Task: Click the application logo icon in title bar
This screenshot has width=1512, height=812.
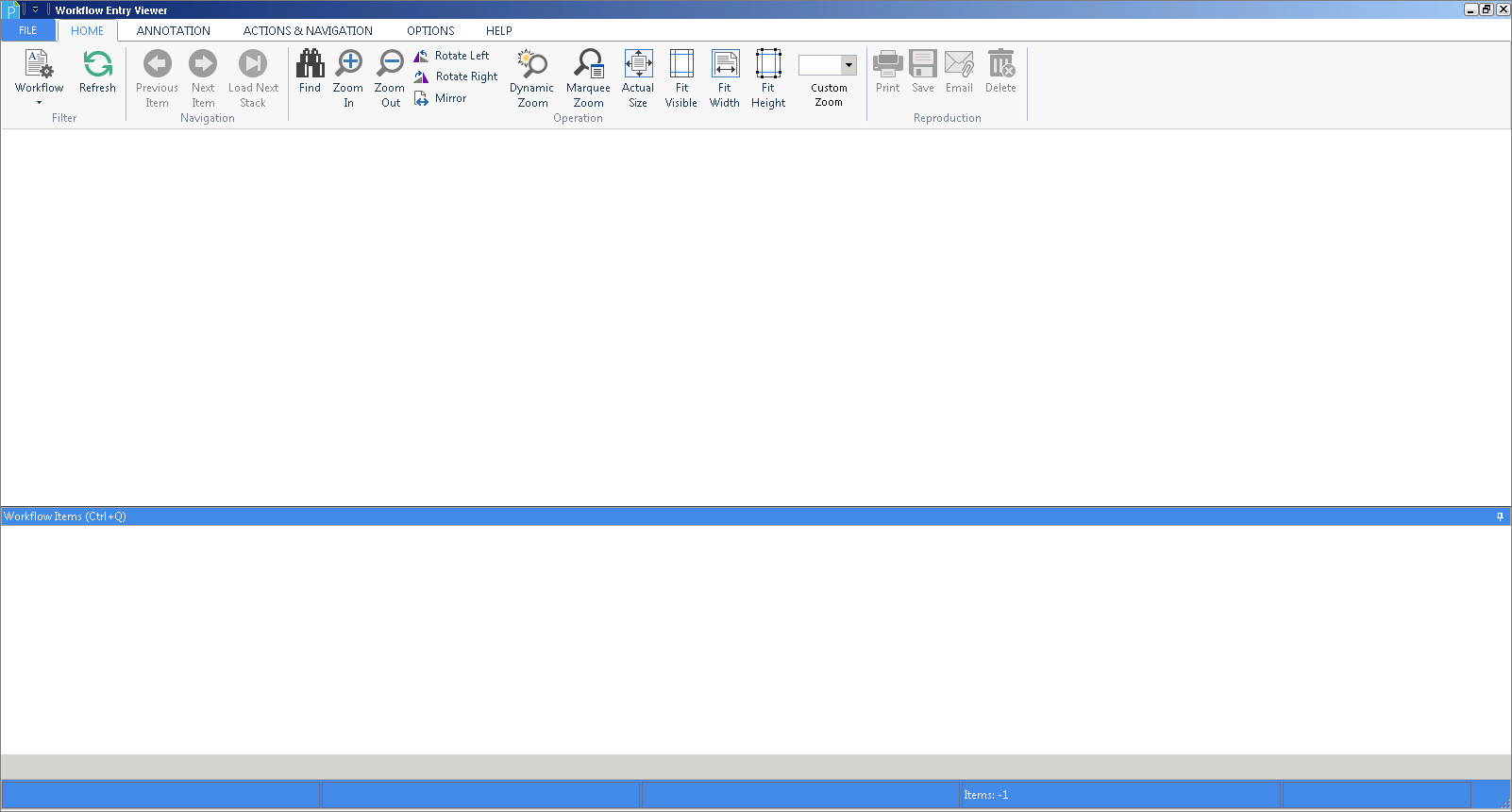Action: pos(10,10)
